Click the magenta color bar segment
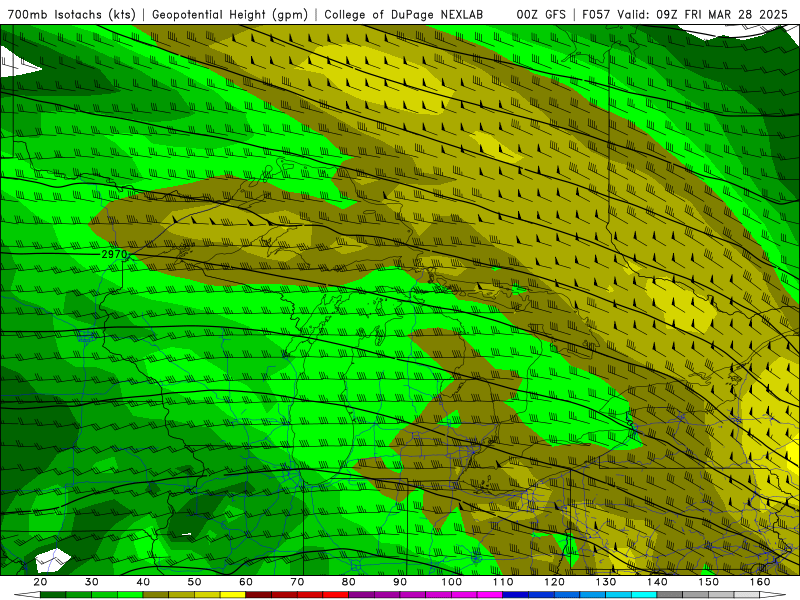Screen dimensions: 800x600 [x=490, y=595]
